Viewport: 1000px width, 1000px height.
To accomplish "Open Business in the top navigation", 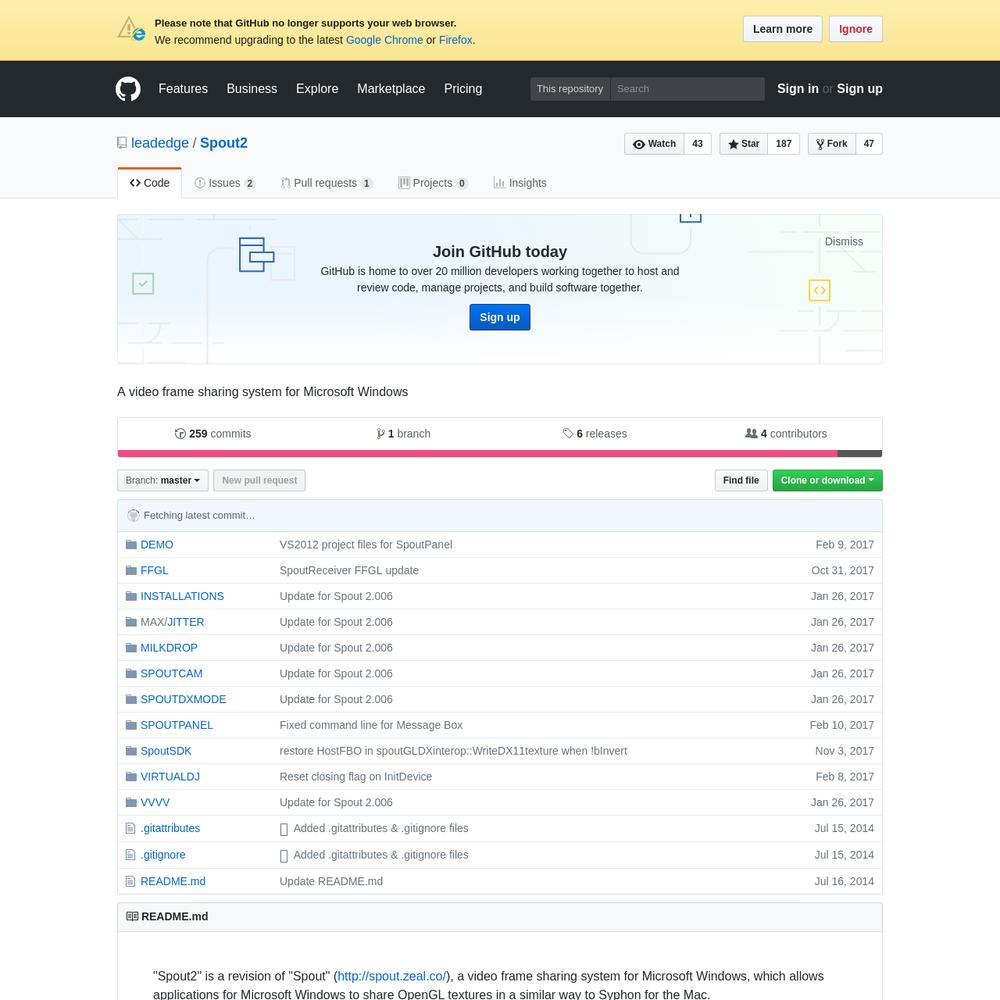I will [x=252, y=89].
